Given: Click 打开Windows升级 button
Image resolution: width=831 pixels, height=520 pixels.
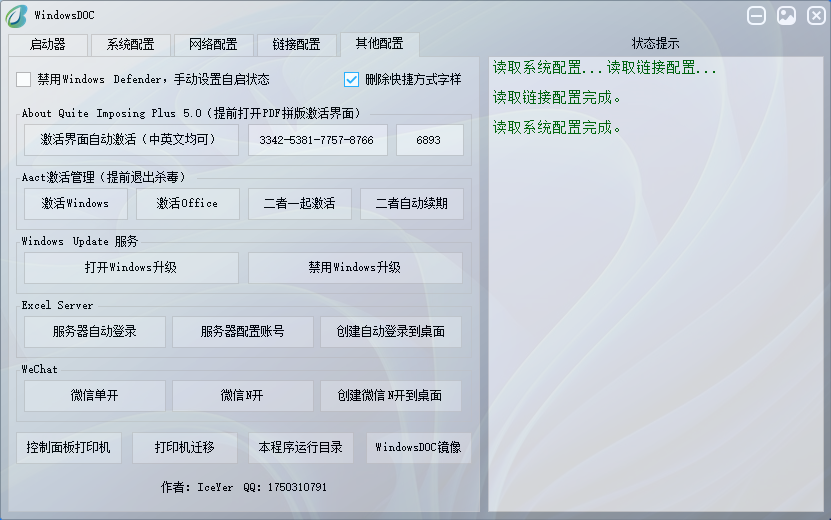Looking at the screenshot, I should (x=131, y=268).
